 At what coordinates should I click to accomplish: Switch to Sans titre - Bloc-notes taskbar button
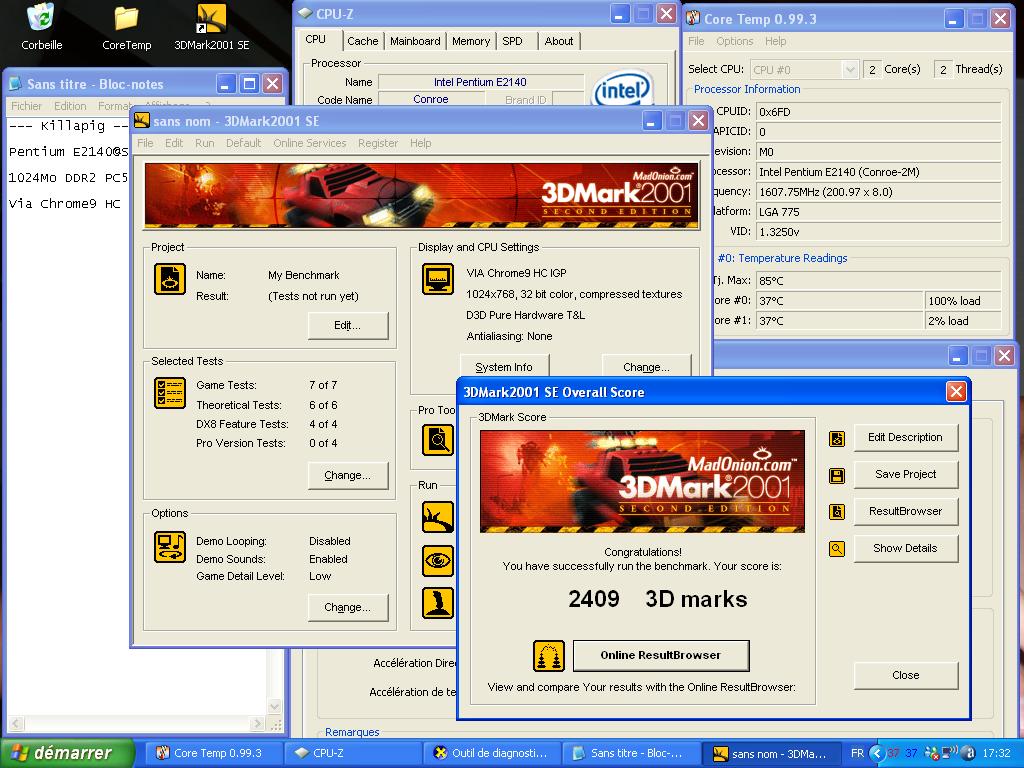[632, 753]
